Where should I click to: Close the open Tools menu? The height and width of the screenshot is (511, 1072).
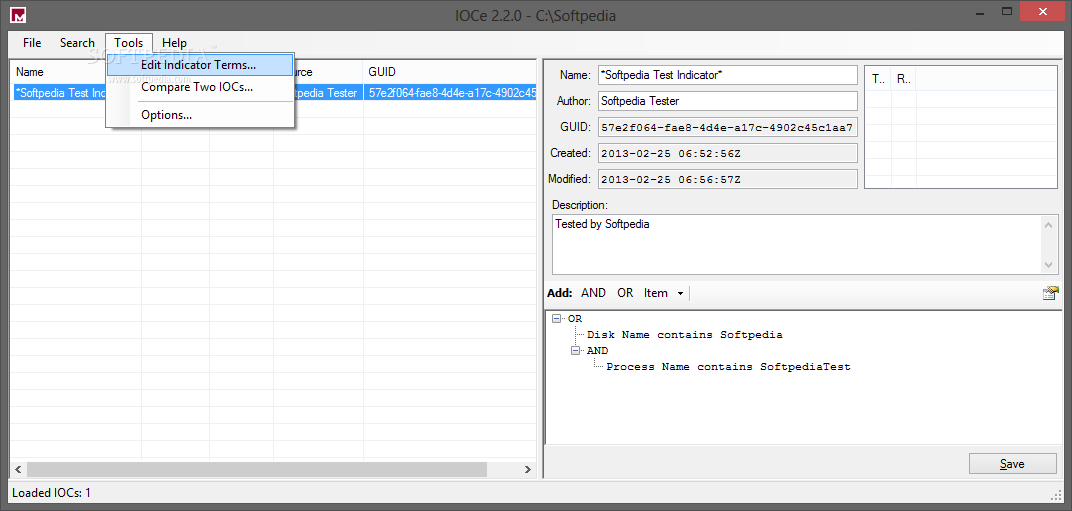(x=129, y=42)
